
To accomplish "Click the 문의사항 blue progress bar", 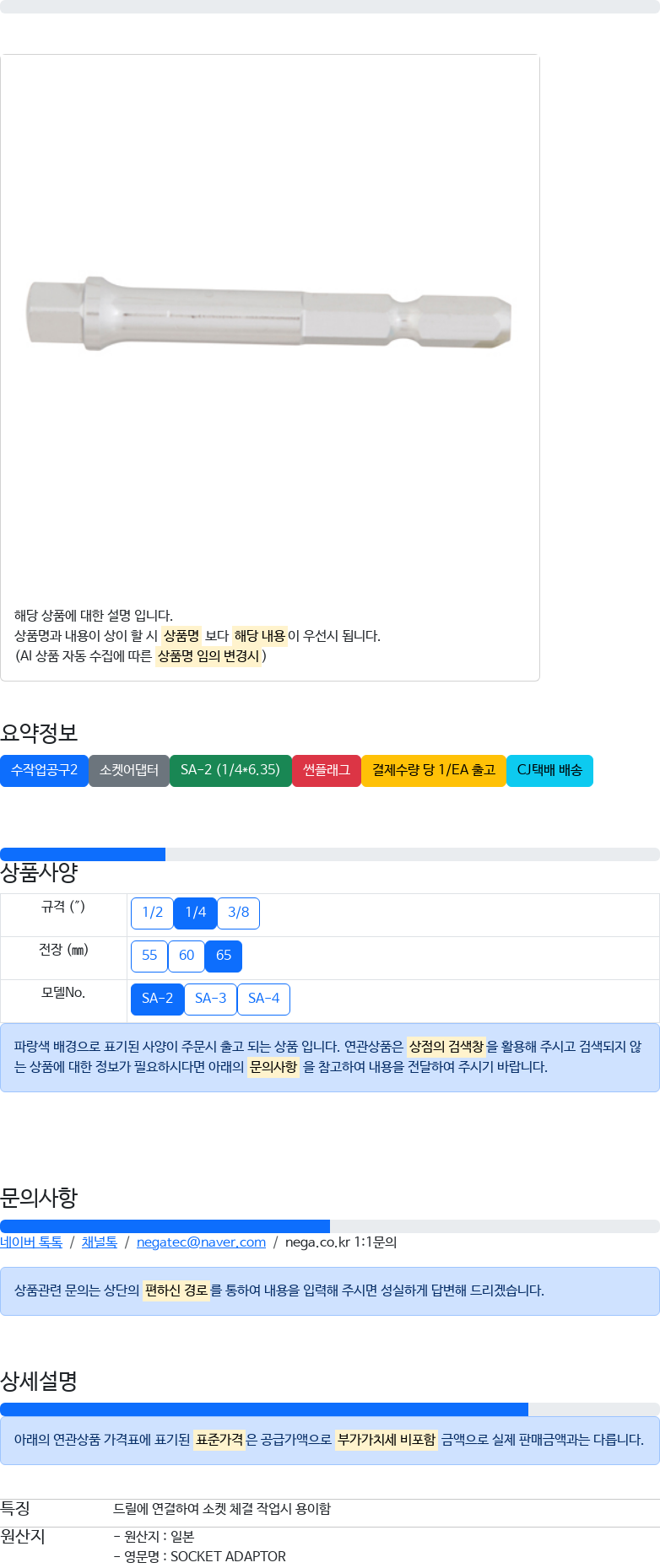I will (x=165, y=1226).
